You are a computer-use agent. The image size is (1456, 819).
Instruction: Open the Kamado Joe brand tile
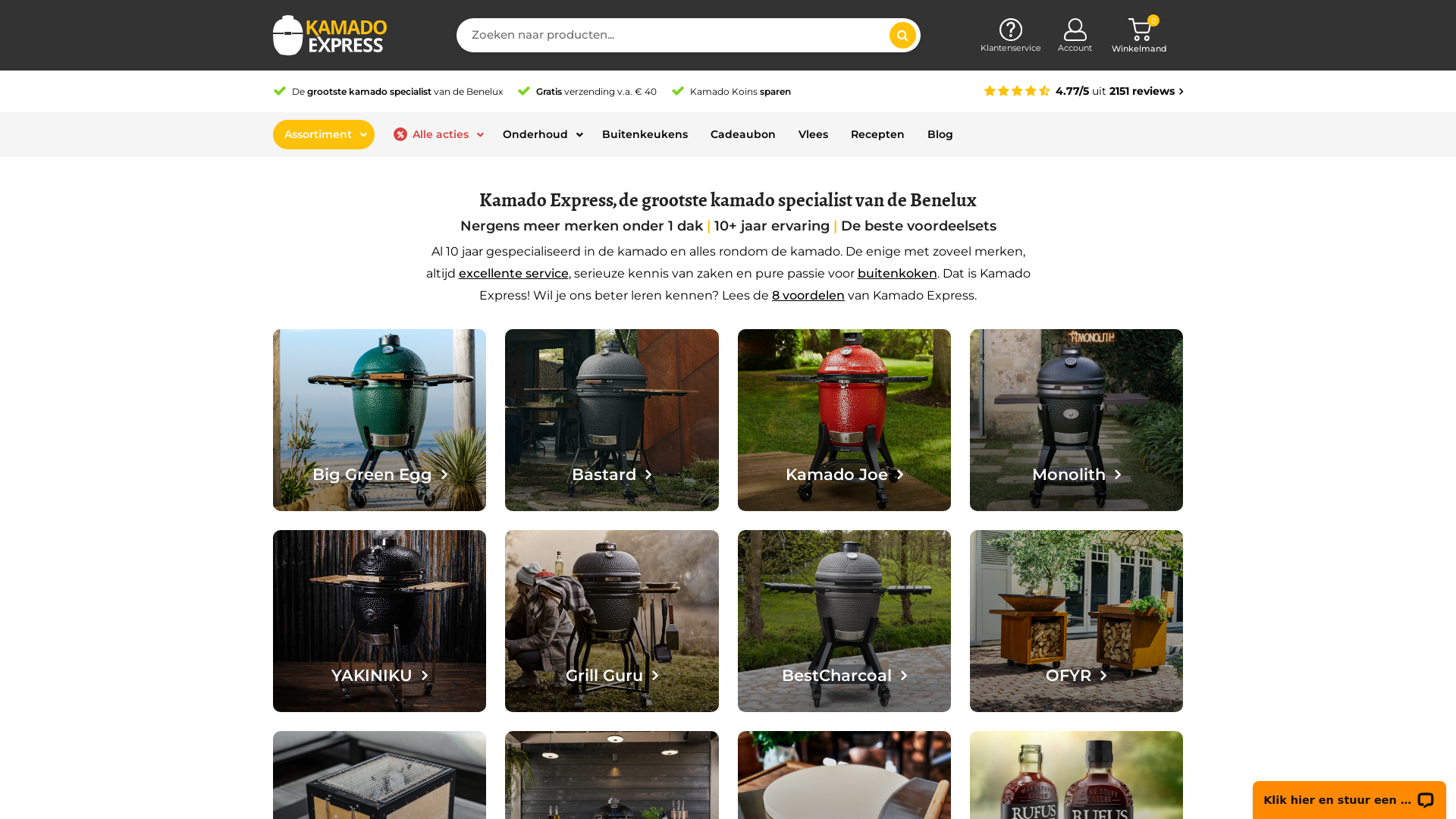844,420
